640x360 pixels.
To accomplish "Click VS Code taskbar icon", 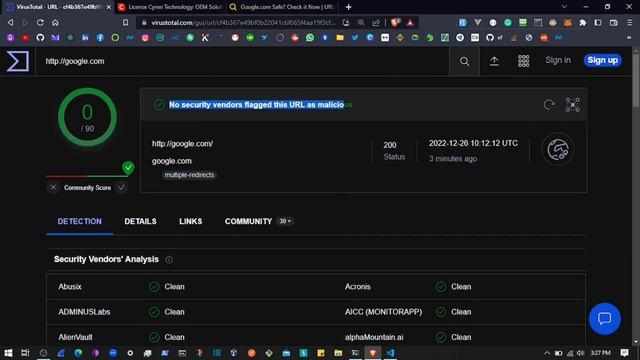I will (390, 353).
